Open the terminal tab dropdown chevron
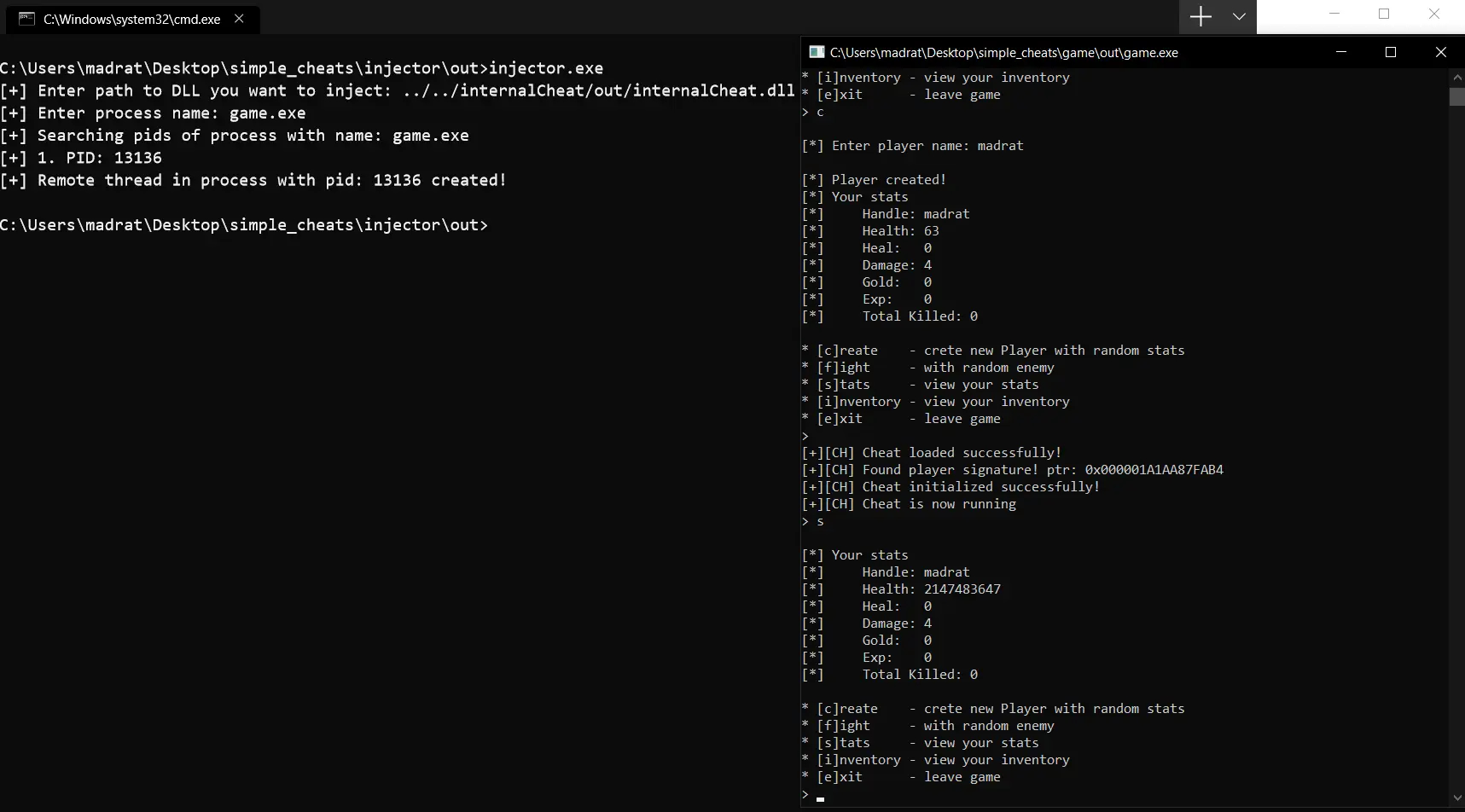 tap(1239, 16)
